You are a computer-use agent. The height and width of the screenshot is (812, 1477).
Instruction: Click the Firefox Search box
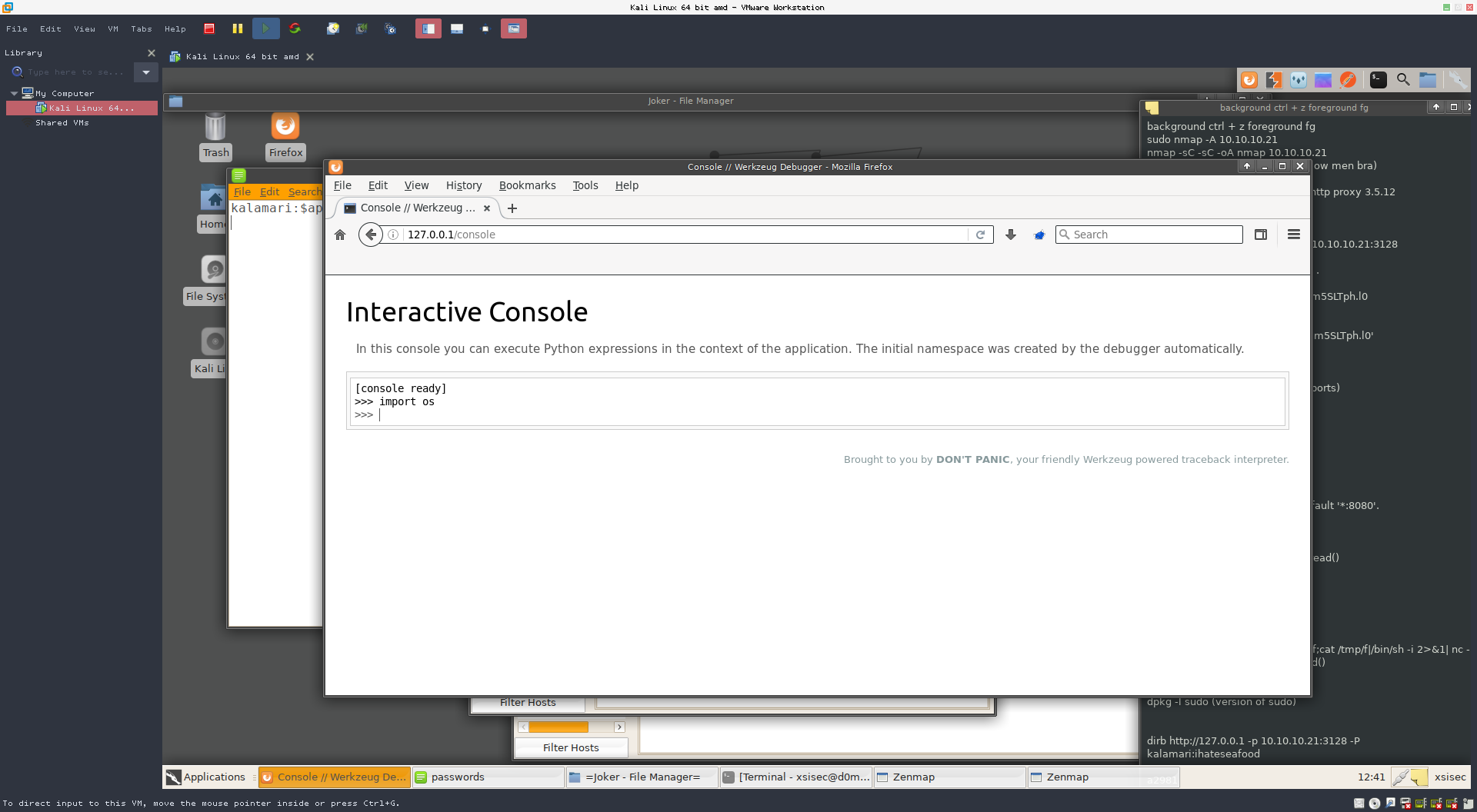pyautogui.click(x=1149, y=235)
